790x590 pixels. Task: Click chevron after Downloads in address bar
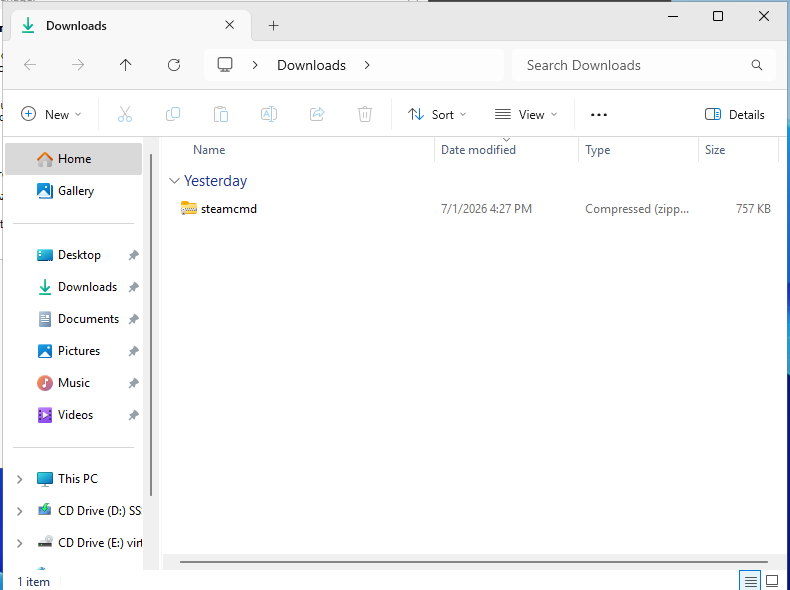pyautogui.click(x=367, y=65)
